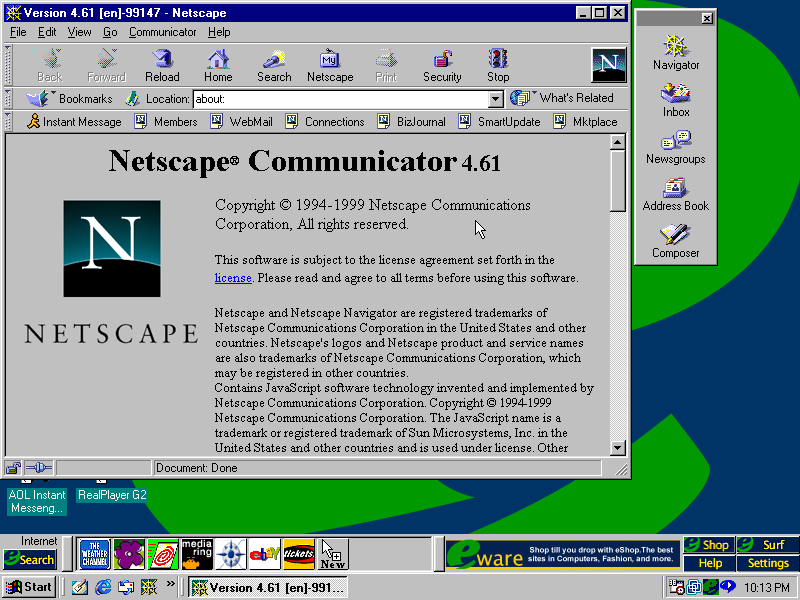Open Newsgroups from the component palette

(676, 147)
